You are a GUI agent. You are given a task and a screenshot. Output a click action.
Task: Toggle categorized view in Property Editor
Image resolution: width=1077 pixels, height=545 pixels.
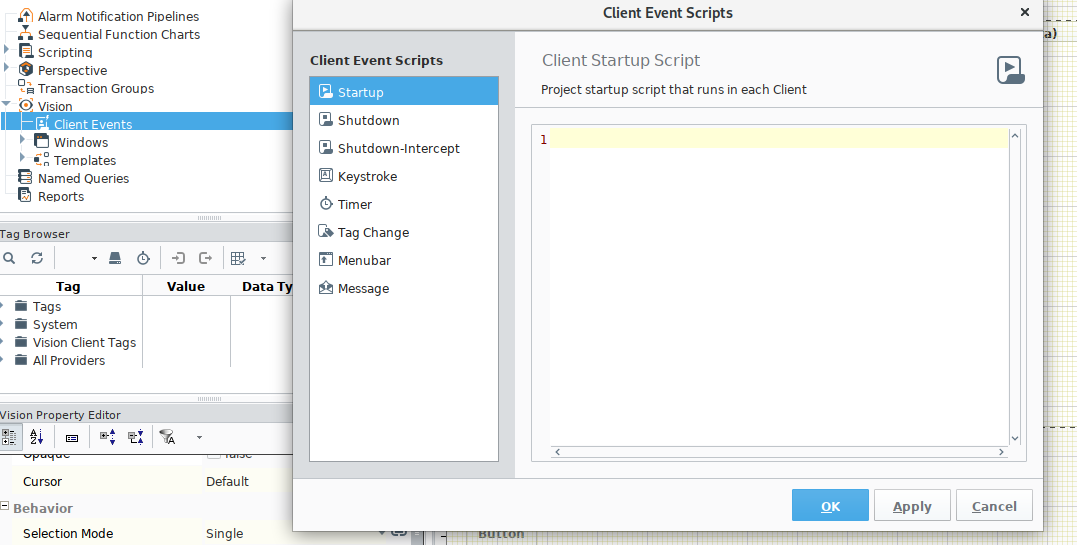tap(9, 437)
